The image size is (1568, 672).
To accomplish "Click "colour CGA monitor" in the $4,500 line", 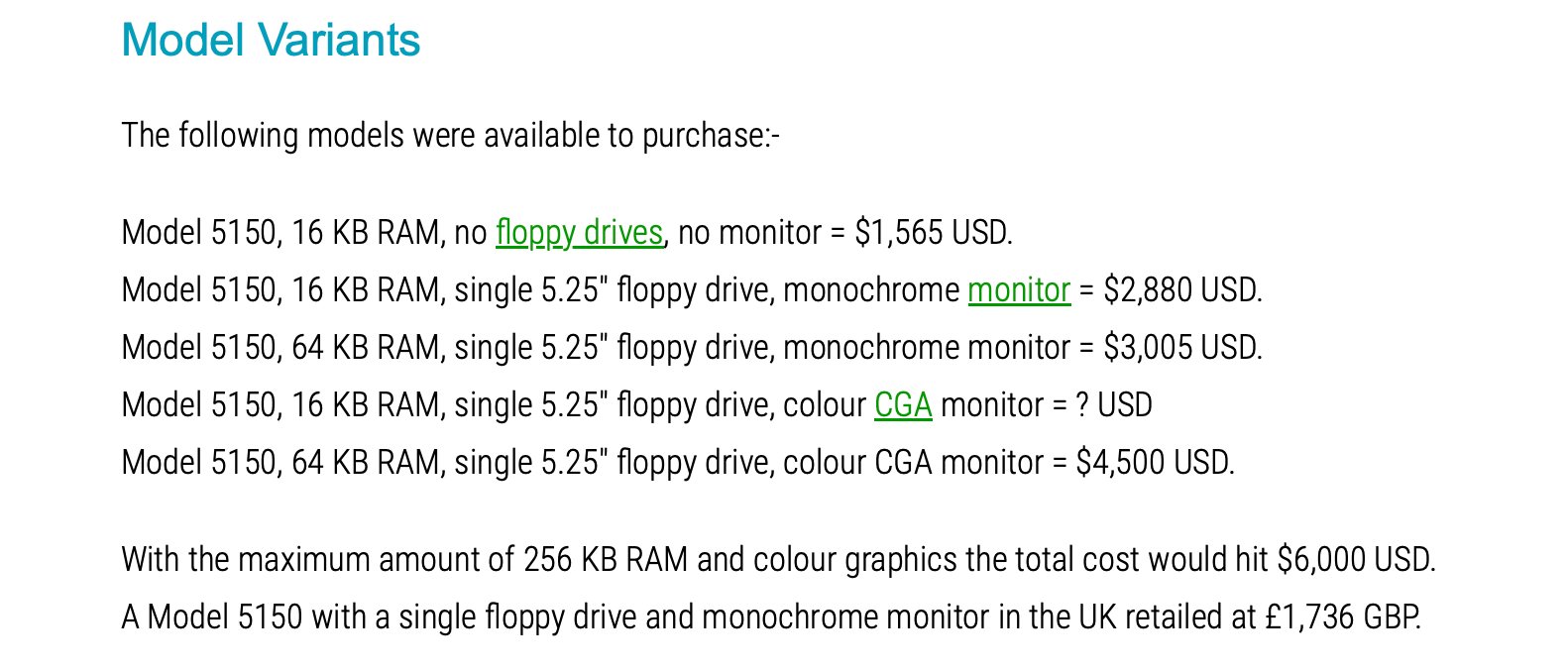I will (912, 463).
